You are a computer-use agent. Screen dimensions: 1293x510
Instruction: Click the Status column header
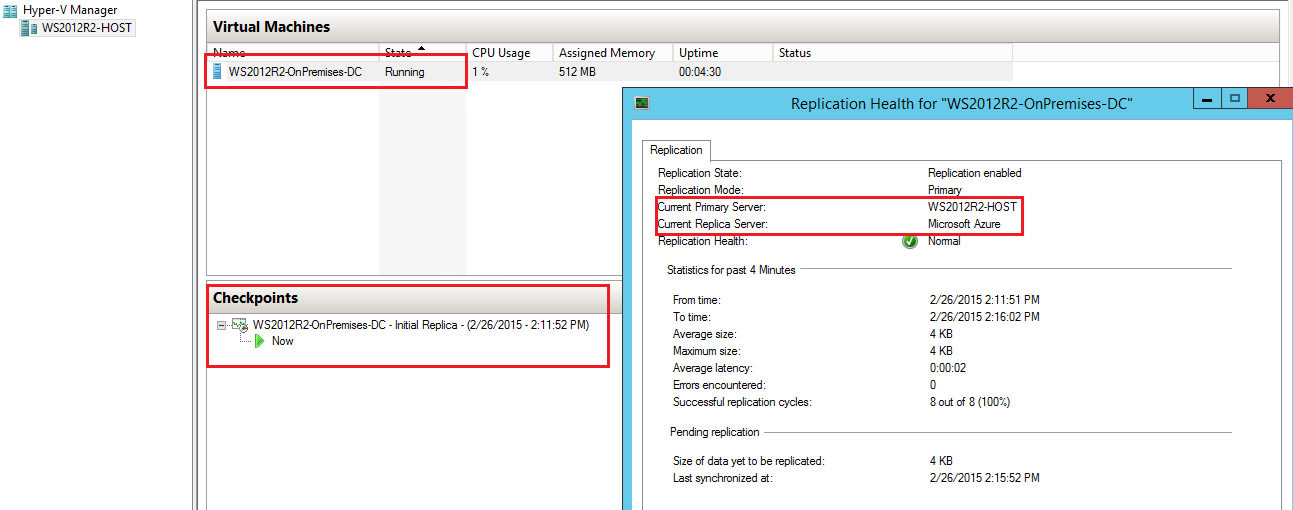click(794, 53)
